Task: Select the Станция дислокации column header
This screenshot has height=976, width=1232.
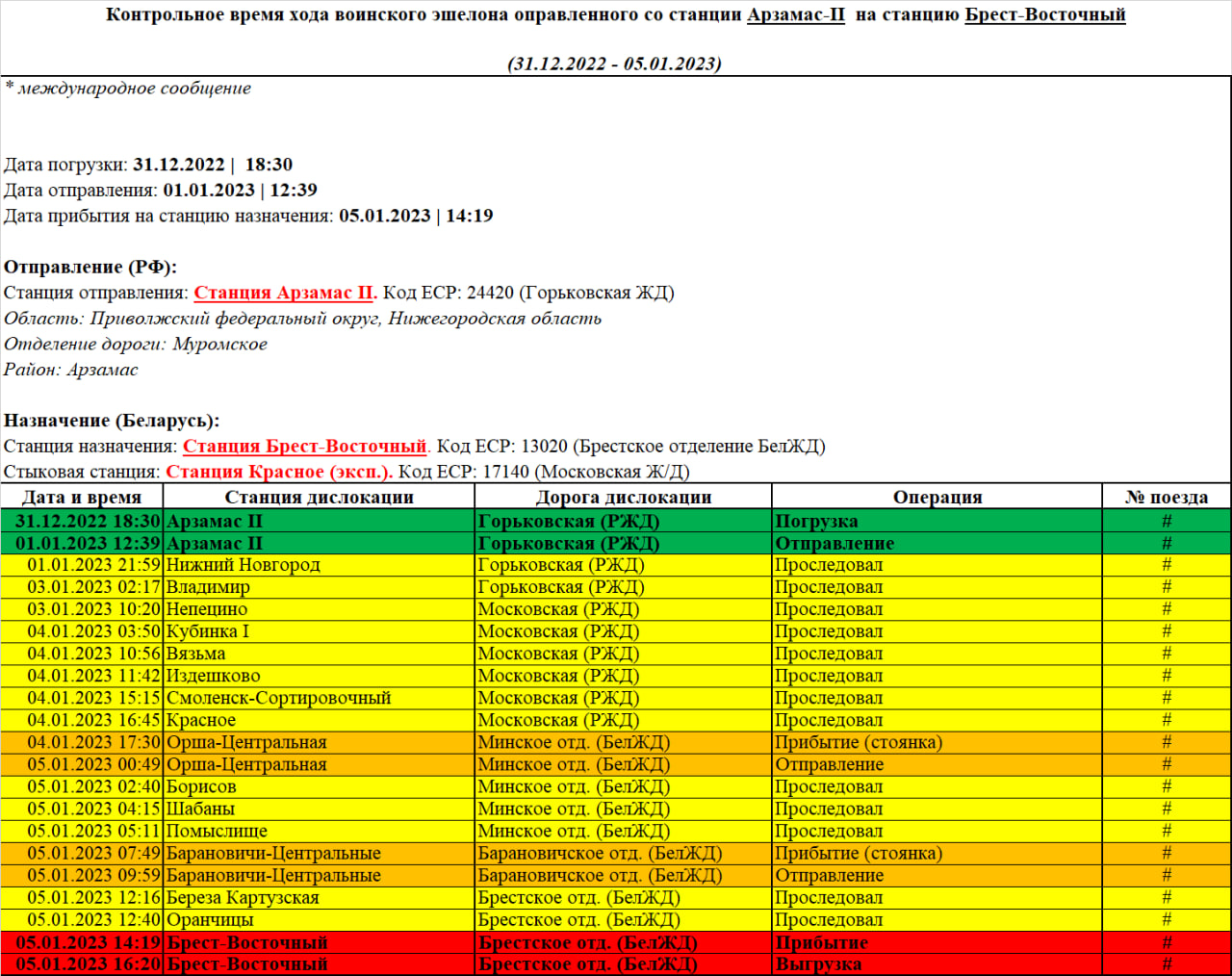Action: [319, 497]
